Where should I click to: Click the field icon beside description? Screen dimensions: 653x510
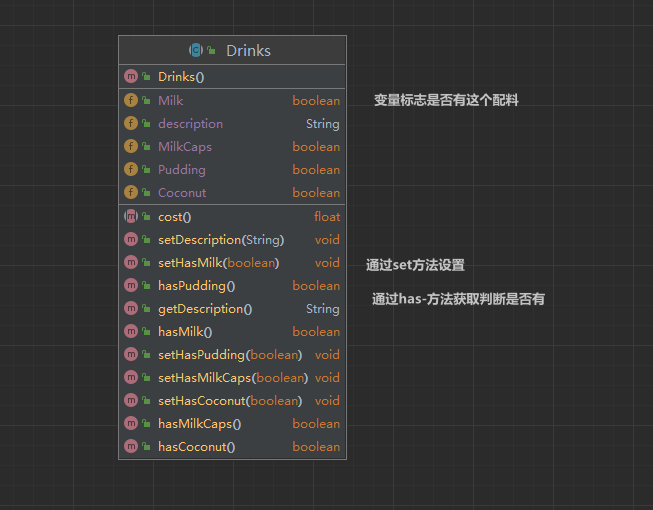(130, 124)
